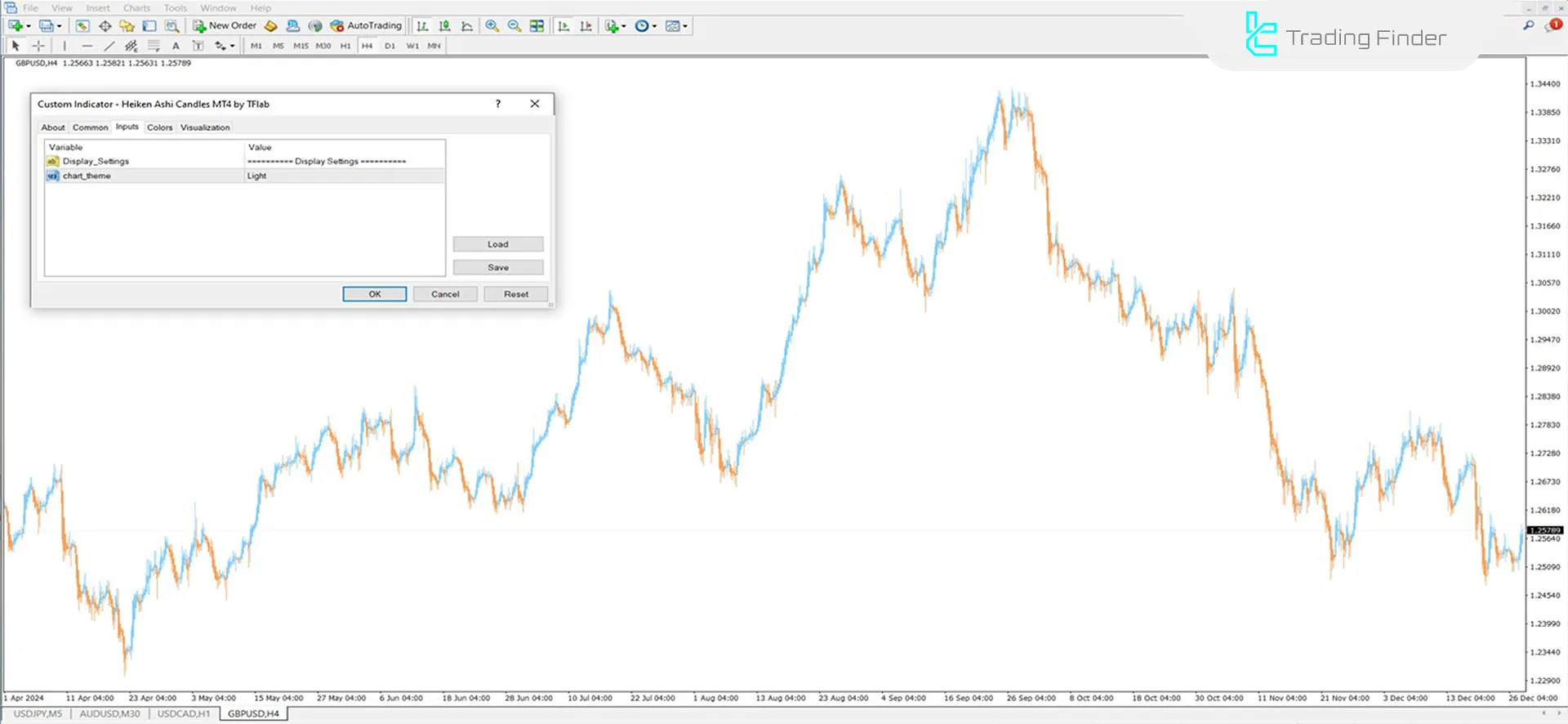Click the Zoom In magnifier icon
The image size is (1568, 724).
(492, 26)
